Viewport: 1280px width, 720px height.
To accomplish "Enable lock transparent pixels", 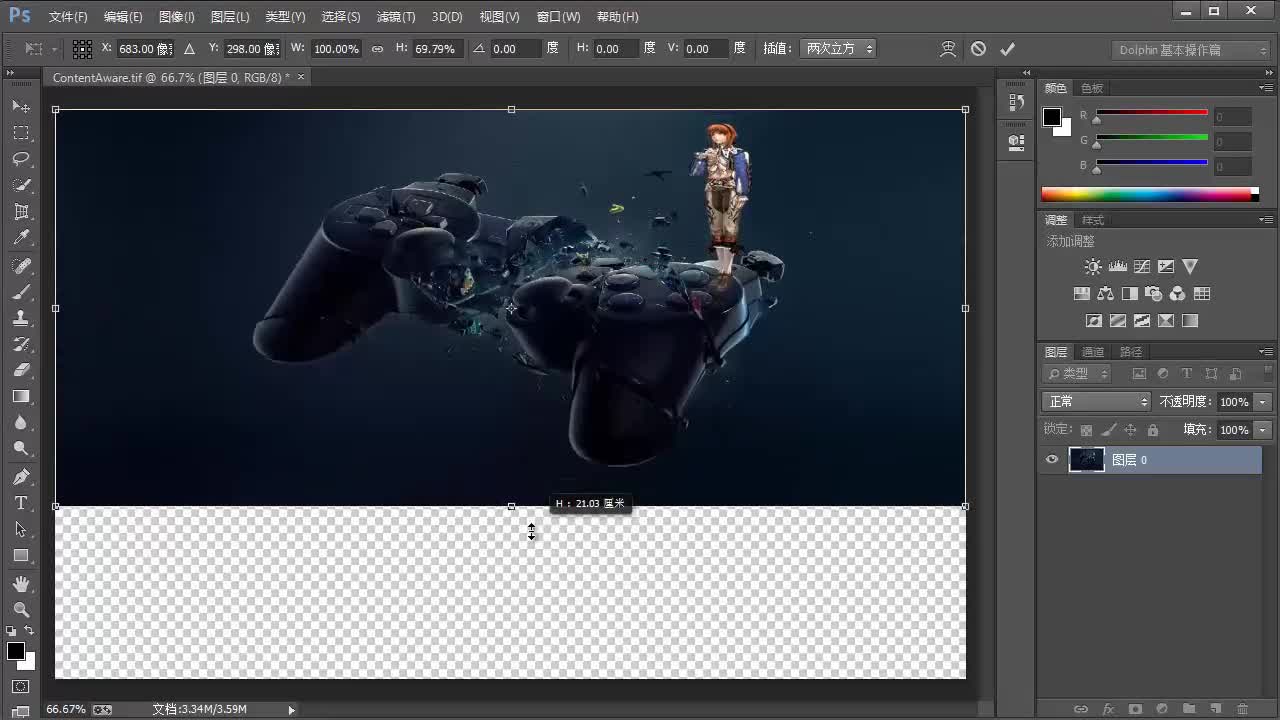I will point(1086,429).
